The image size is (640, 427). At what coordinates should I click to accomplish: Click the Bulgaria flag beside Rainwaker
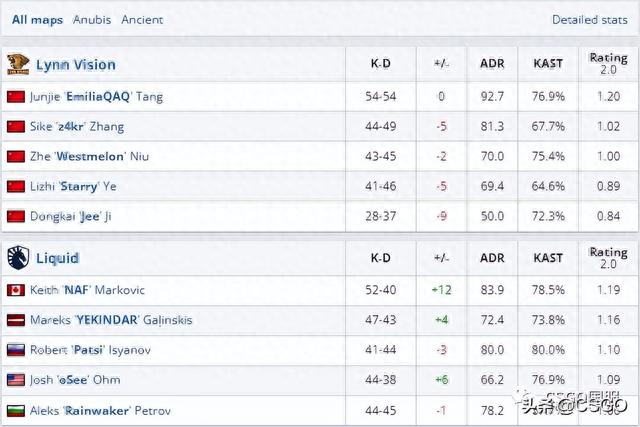pos(15,410)
